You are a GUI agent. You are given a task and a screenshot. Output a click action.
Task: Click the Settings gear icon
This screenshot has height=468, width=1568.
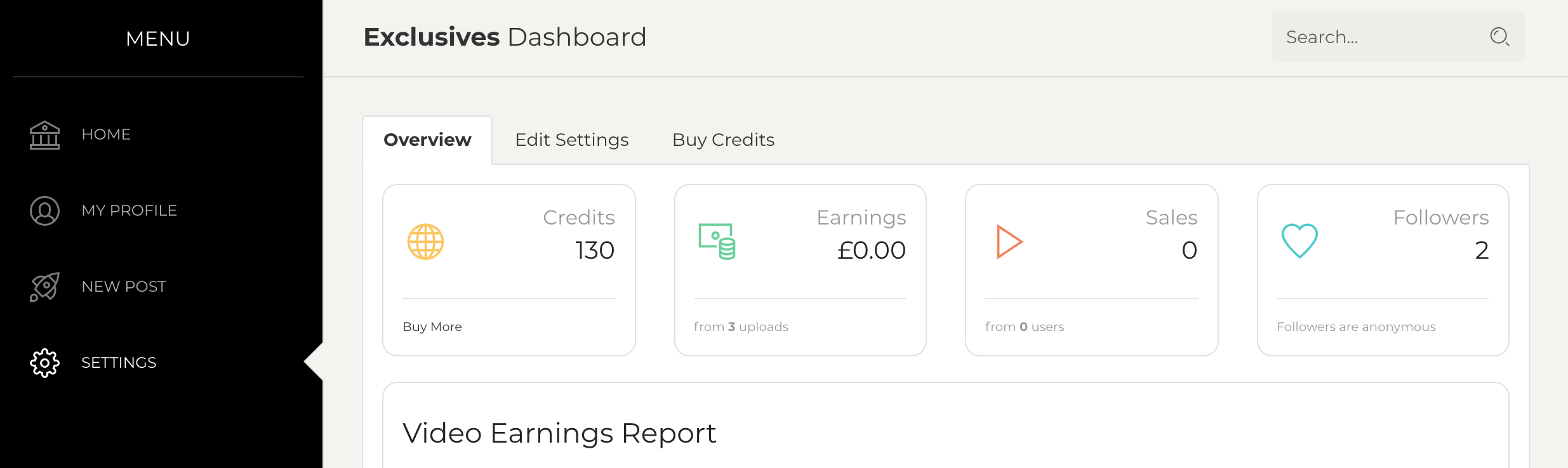tap(44, 363)
